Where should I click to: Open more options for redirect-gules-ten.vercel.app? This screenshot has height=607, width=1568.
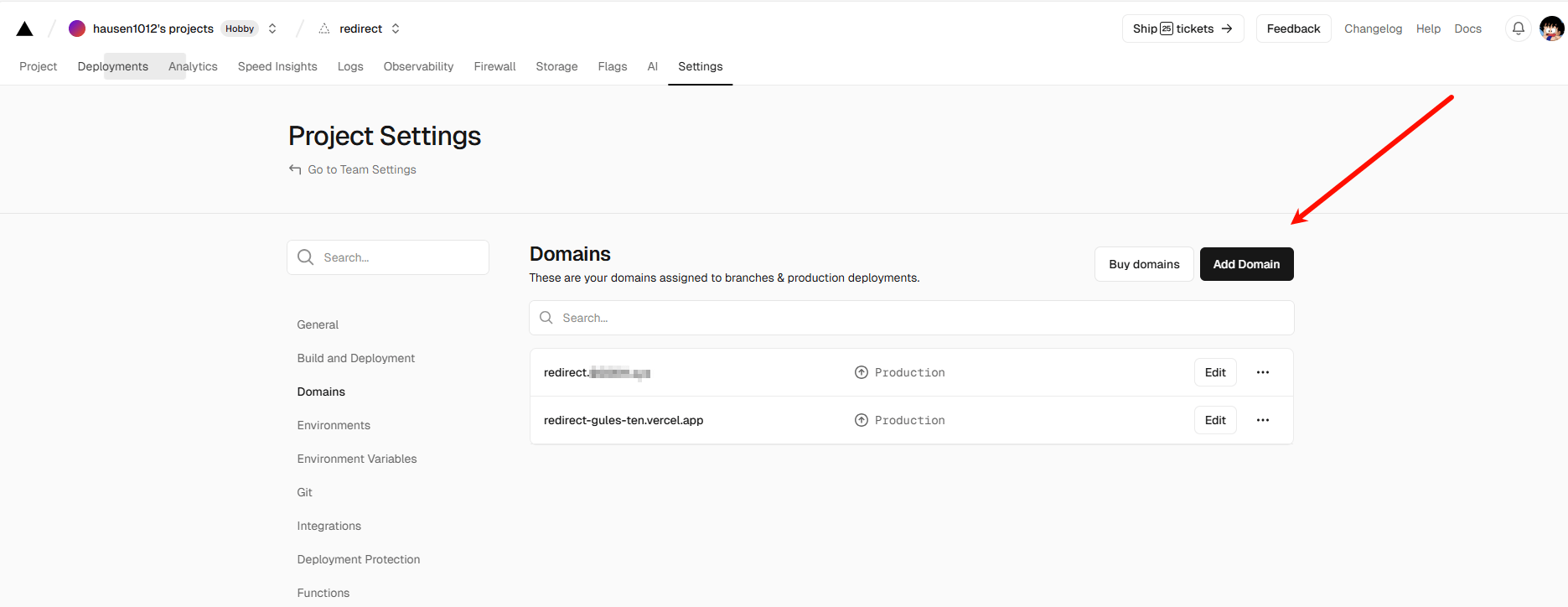(x=1262, y=420)
